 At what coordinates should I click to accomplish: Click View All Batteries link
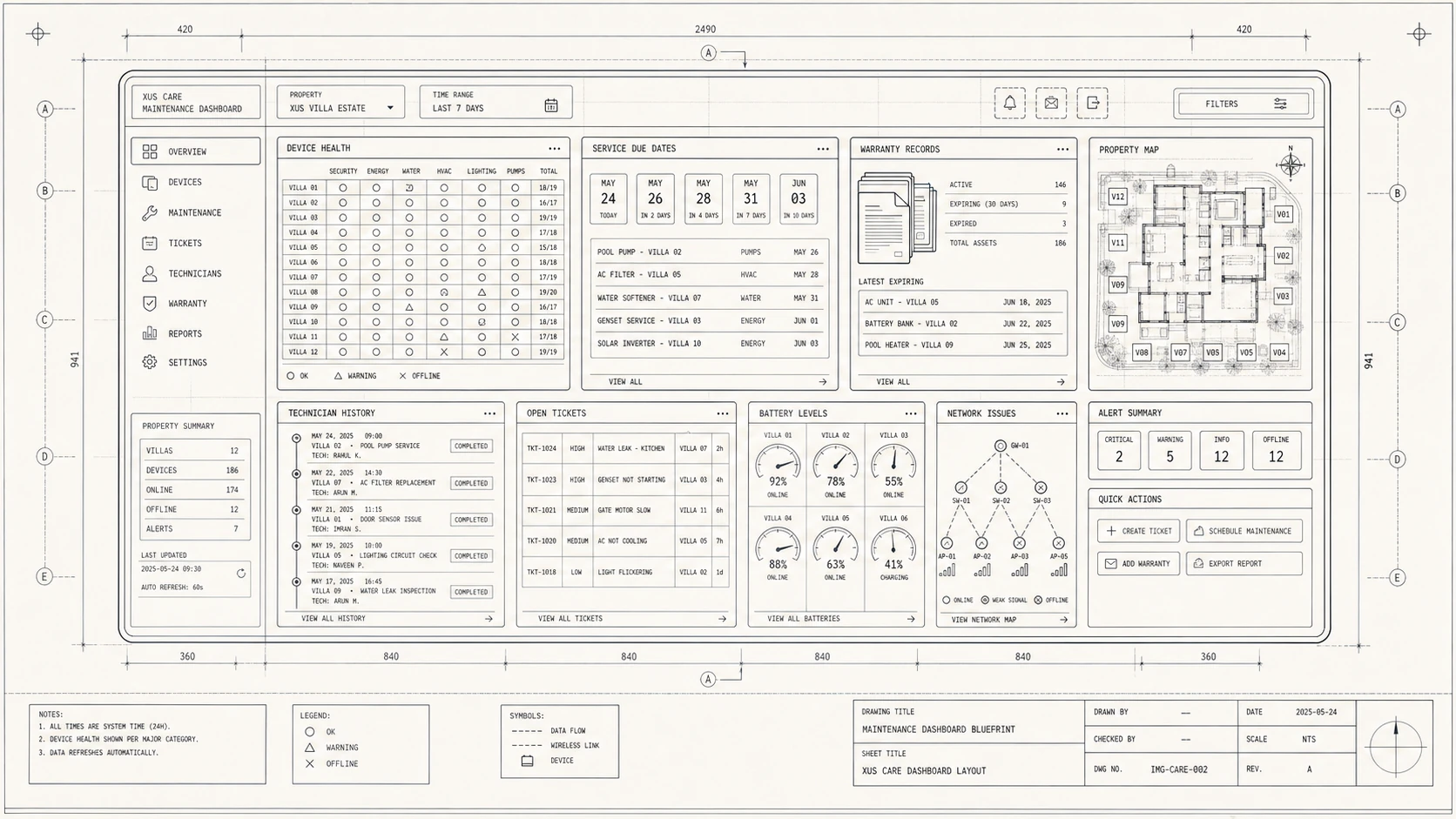pos(804,618)
